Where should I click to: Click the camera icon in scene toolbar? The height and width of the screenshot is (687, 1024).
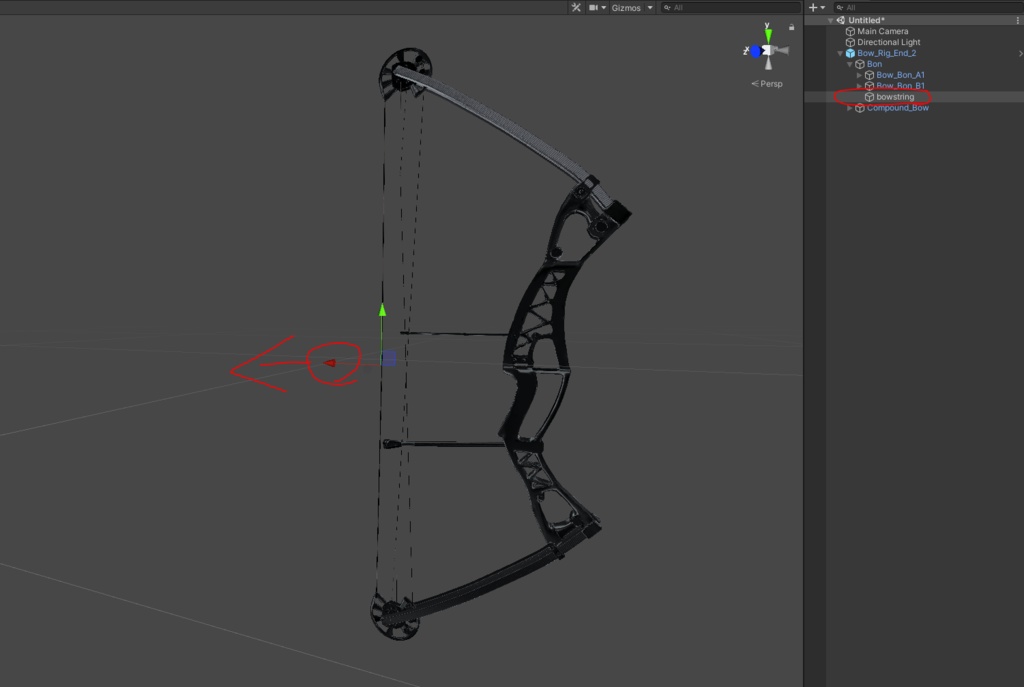pyautogui.click(x=593, y=7)
